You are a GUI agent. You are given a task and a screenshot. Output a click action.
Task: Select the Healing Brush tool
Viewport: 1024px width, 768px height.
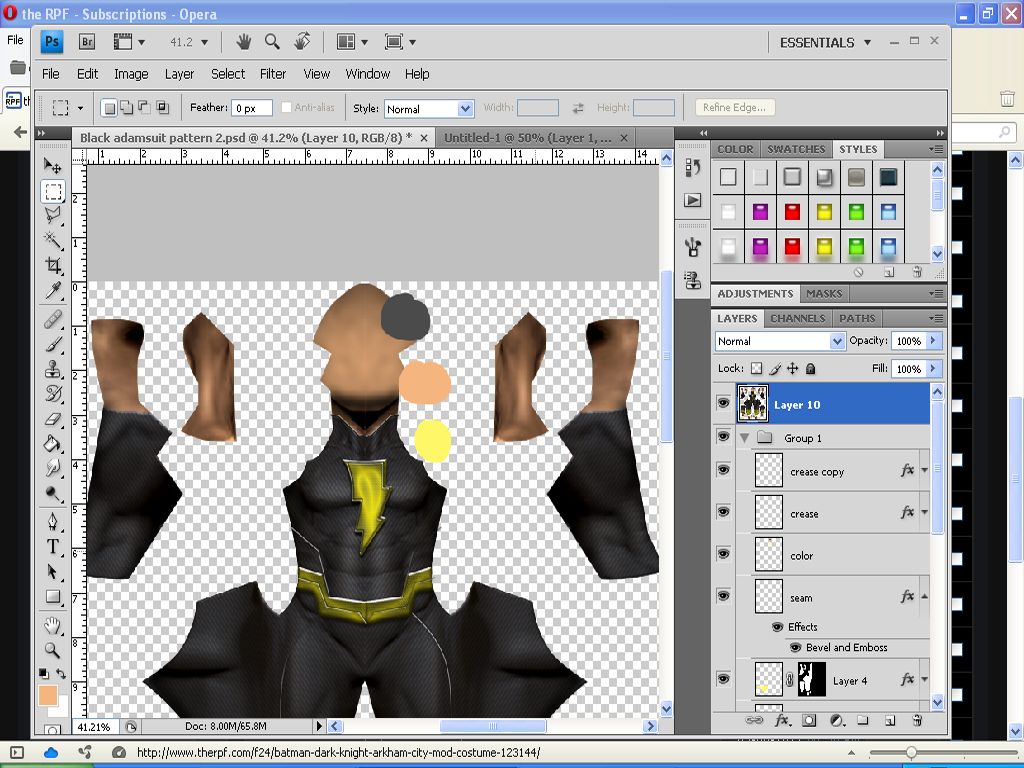53,320
